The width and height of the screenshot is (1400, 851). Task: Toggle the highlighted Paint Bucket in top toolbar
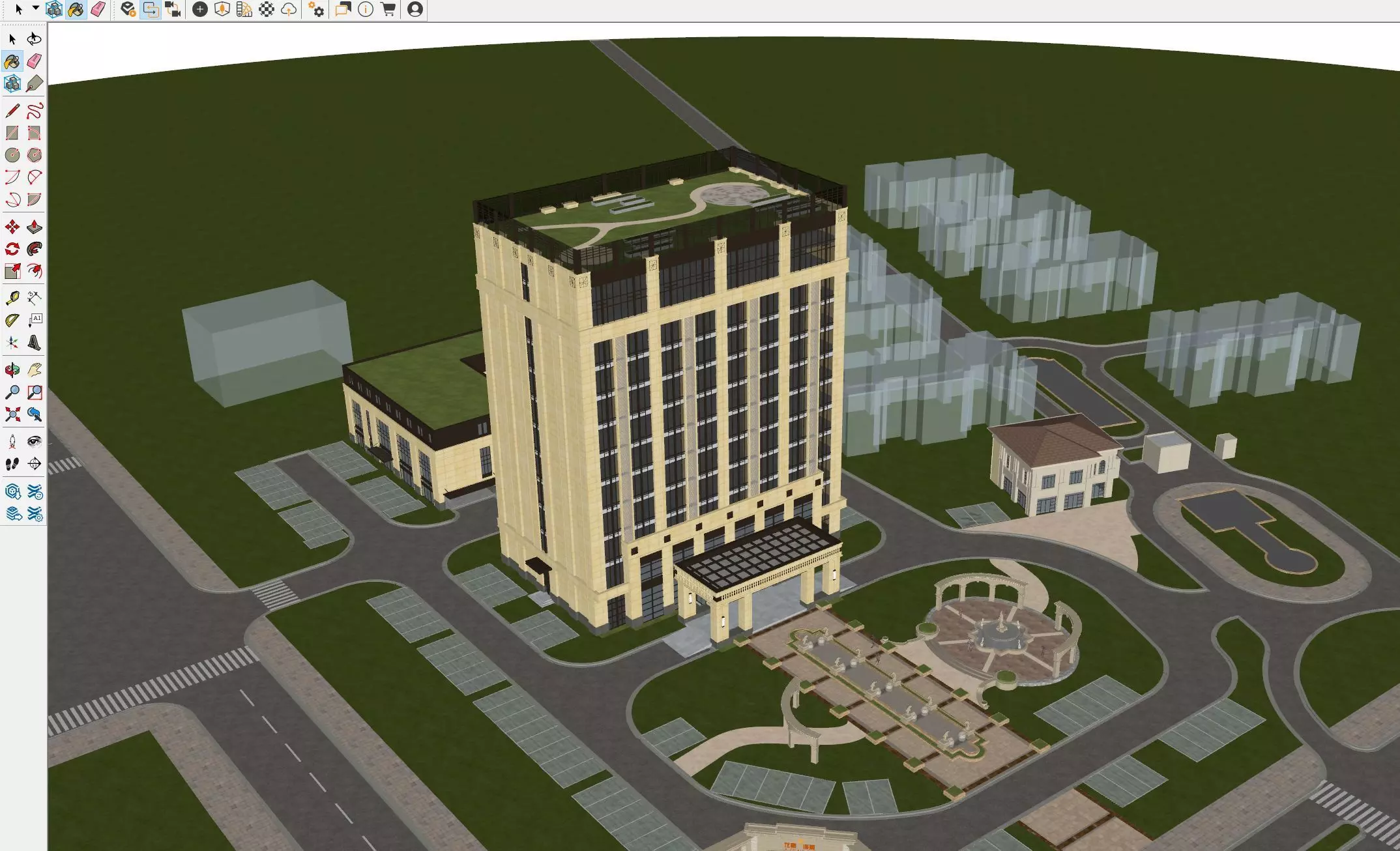pos(76,9)
